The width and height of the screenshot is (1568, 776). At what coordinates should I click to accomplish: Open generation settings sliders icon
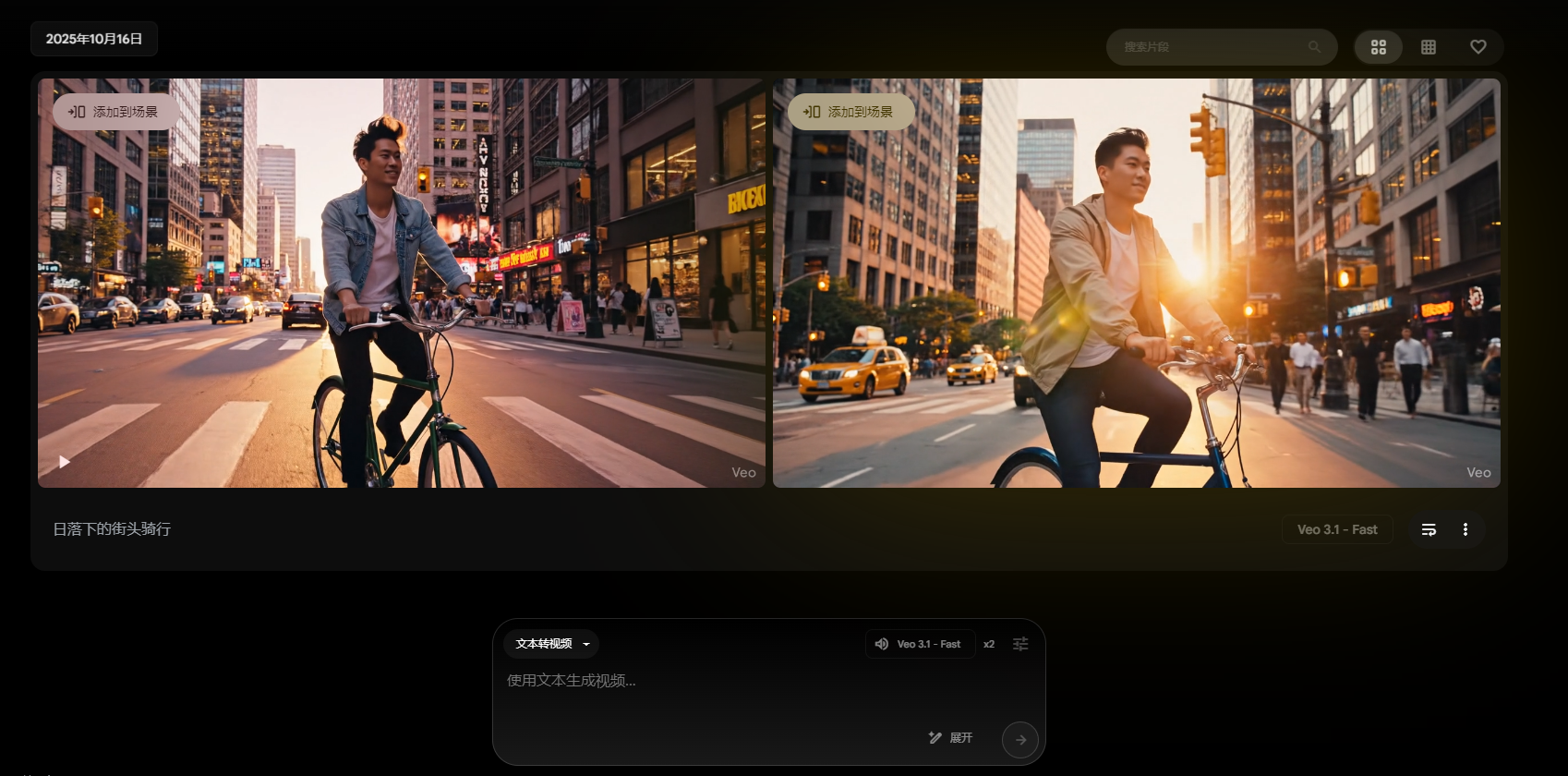pyautogui.click(x=1020, y=644)
